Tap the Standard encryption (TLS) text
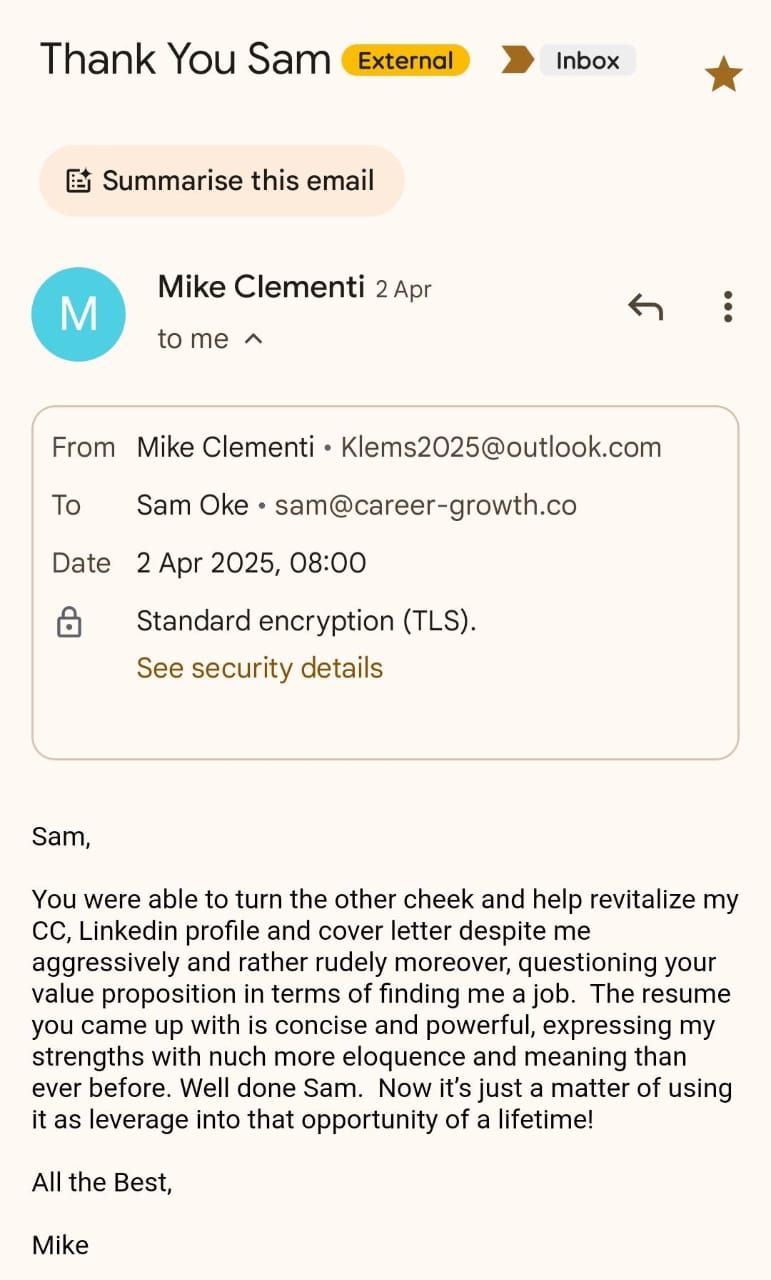771x1280 pixels. [x=306, y=621]
